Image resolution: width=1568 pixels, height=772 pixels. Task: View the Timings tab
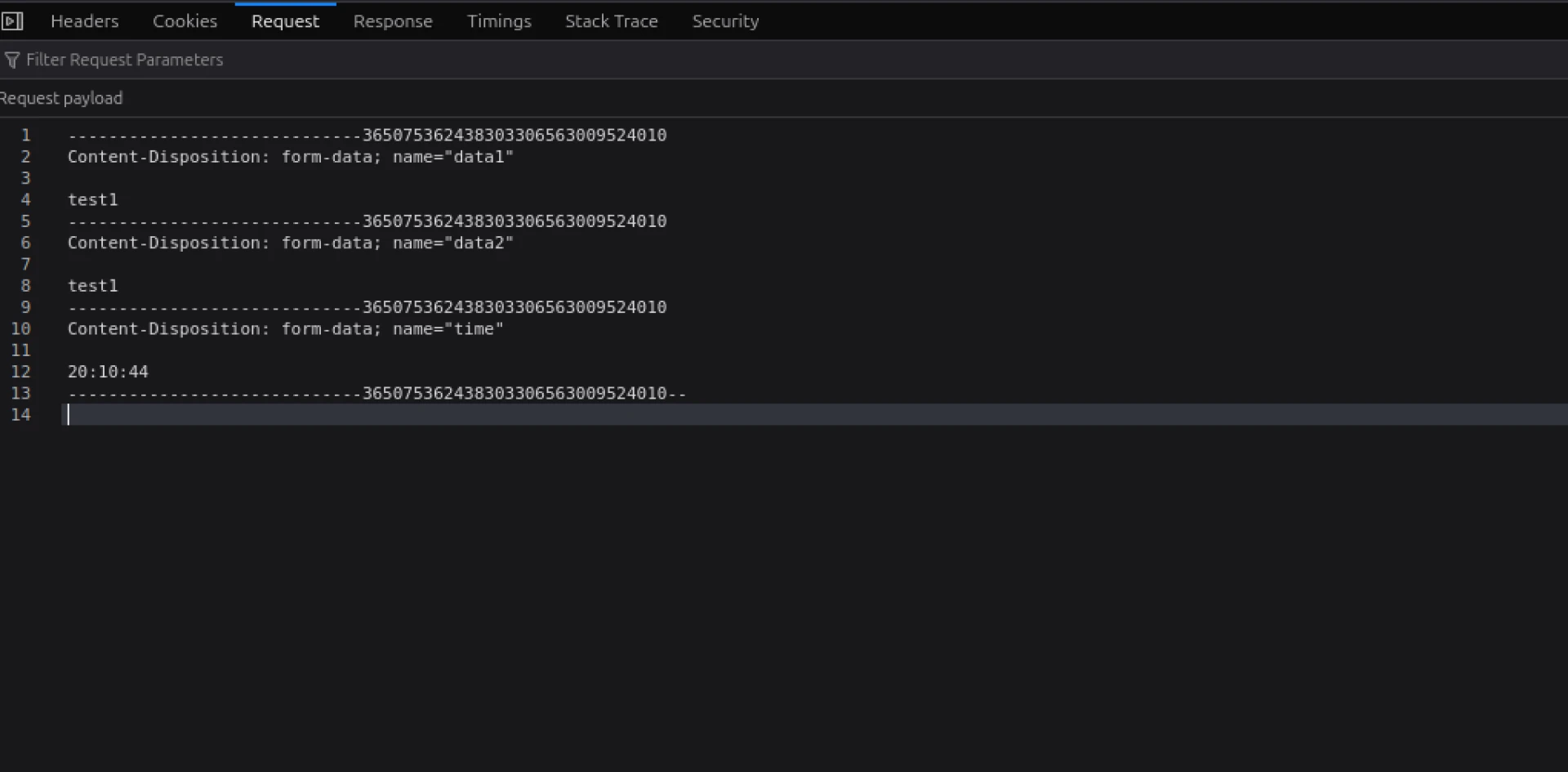point(499,21)
